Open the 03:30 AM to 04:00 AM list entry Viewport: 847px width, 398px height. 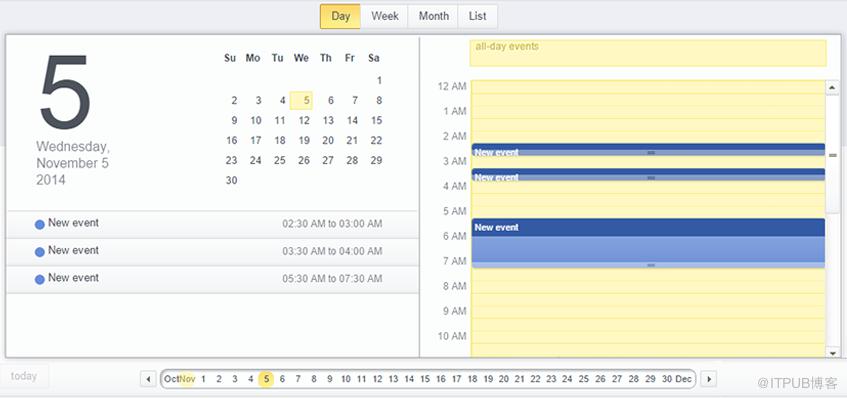212,252
